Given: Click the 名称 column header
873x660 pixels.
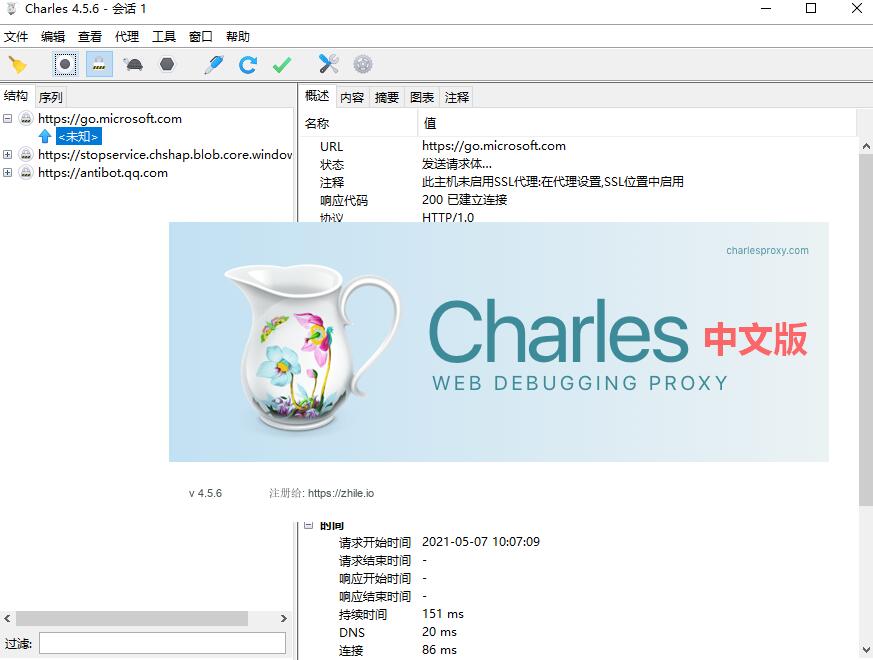Looking at the screenshot, I should tap(359, 123).
